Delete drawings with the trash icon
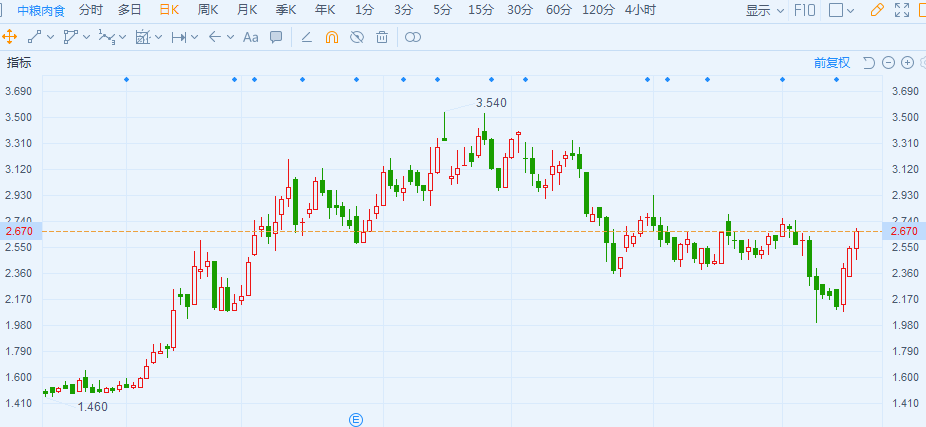The width and height of the screenshot is (926, 427). tap(382, 37)
